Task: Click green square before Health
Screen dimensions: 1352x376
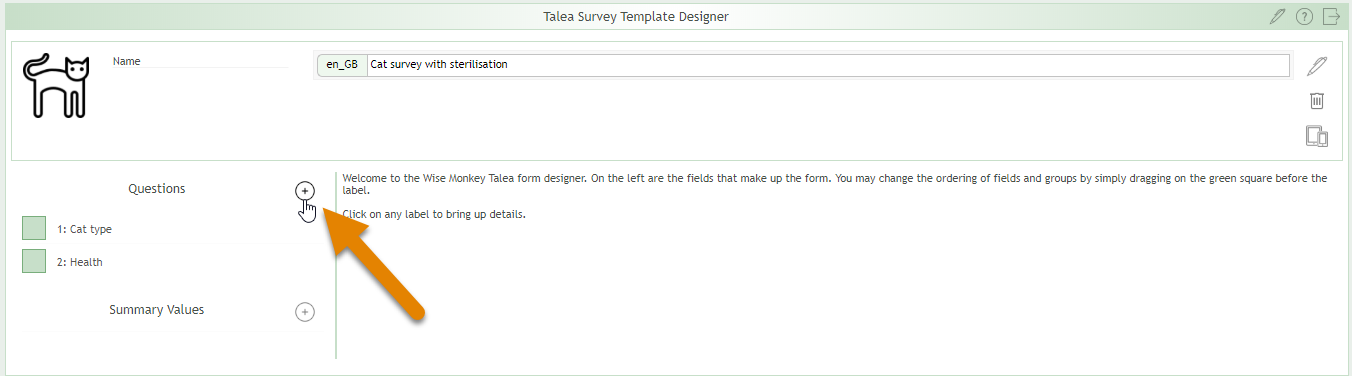Action: point(34,262)
